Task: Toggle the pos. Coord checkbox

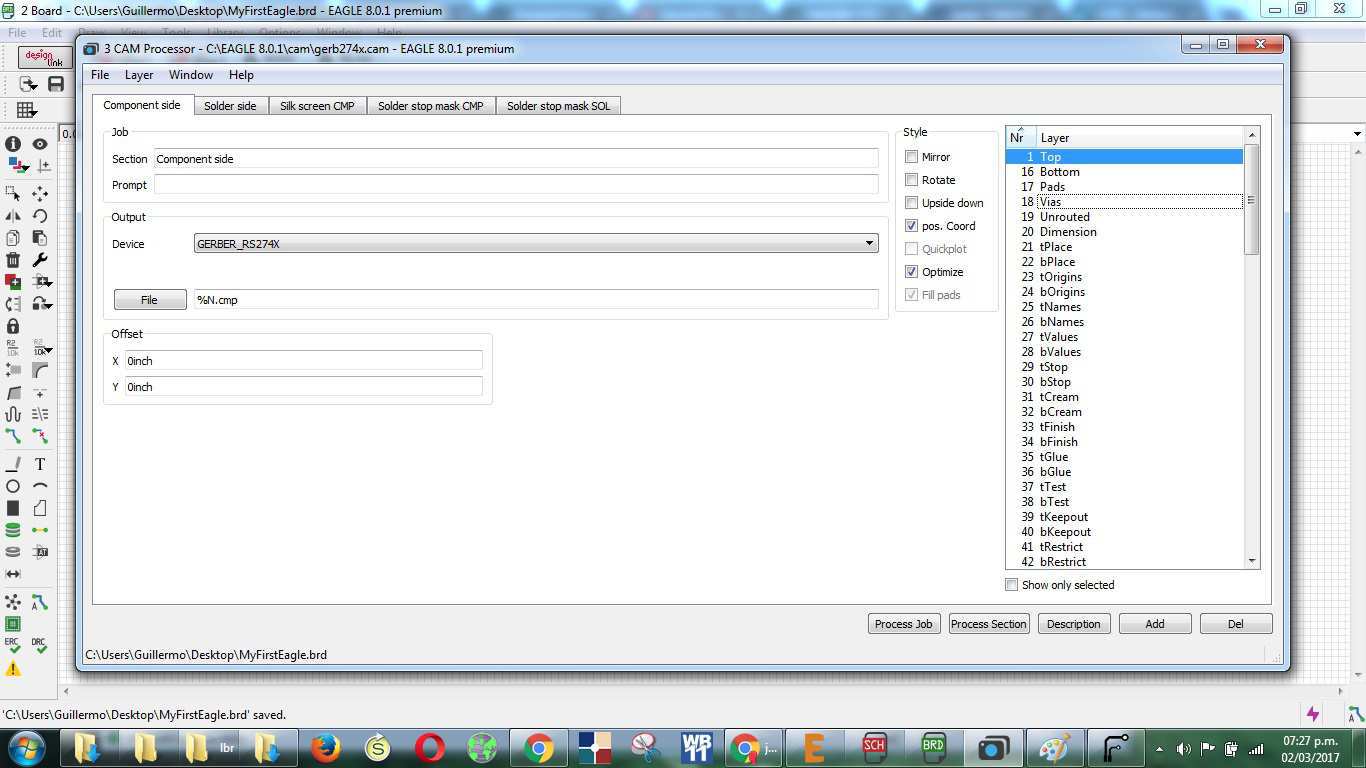Action: pyautogui.click(x=911, y=226)
